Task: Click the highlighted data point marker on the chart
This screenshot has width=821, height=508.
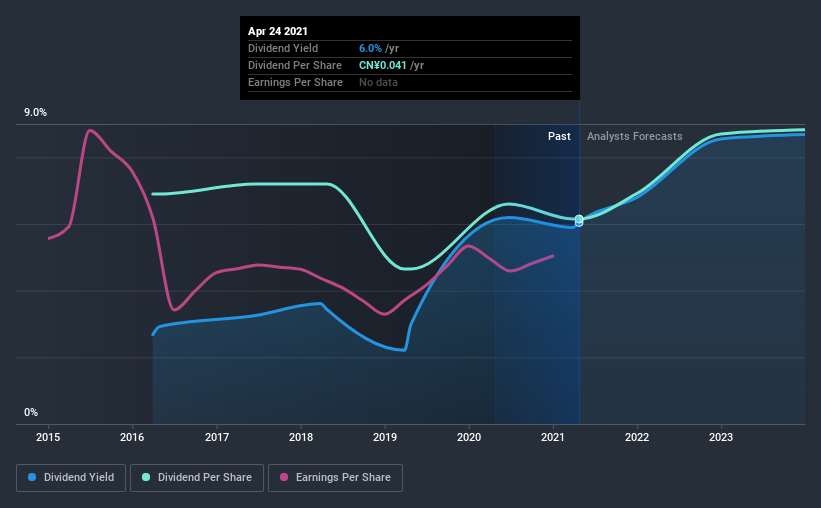Action: [579, 220]
